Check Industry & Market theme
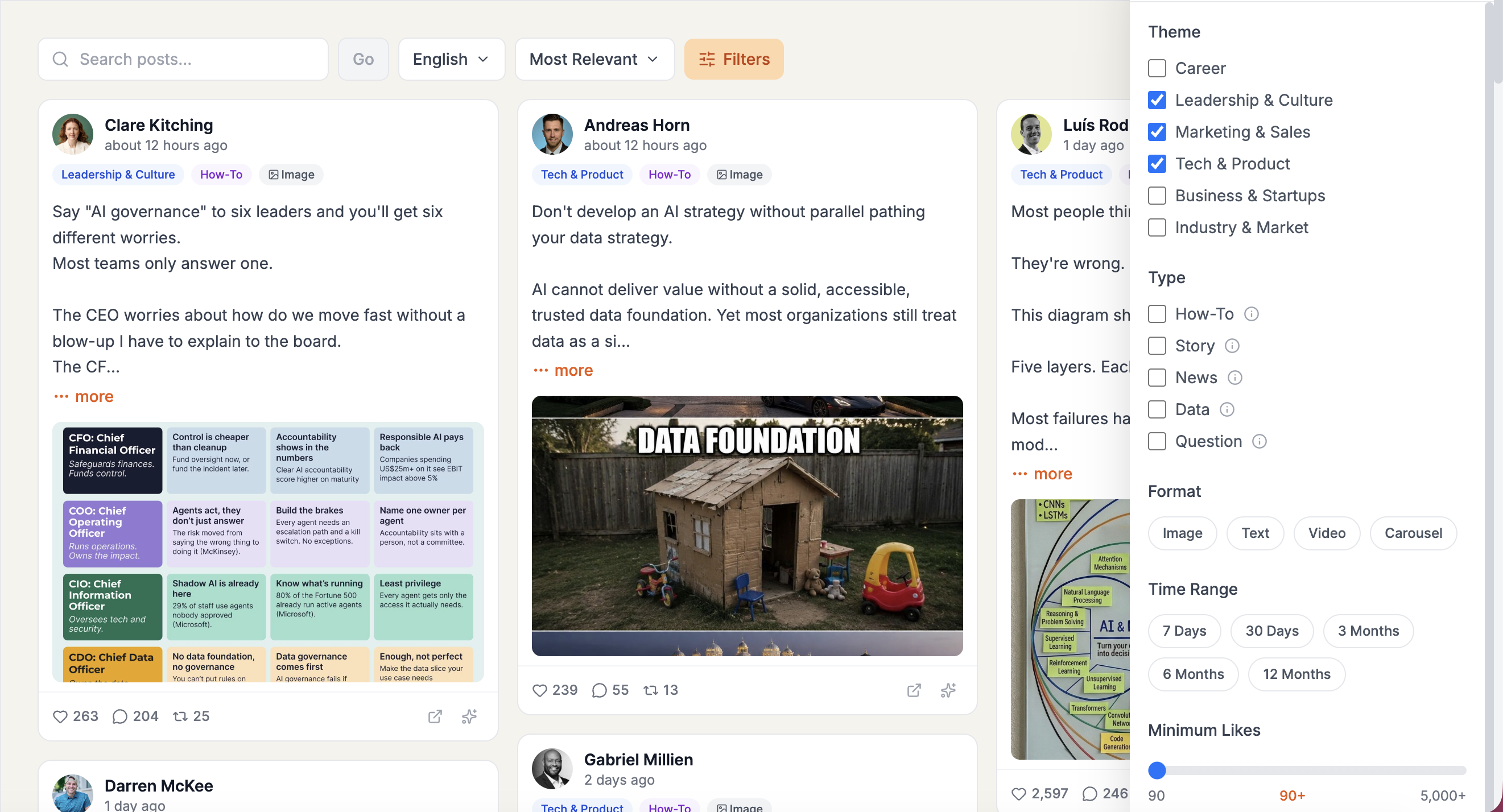This screenshot has height=812, width=1503. click(x=1157, y=227)
